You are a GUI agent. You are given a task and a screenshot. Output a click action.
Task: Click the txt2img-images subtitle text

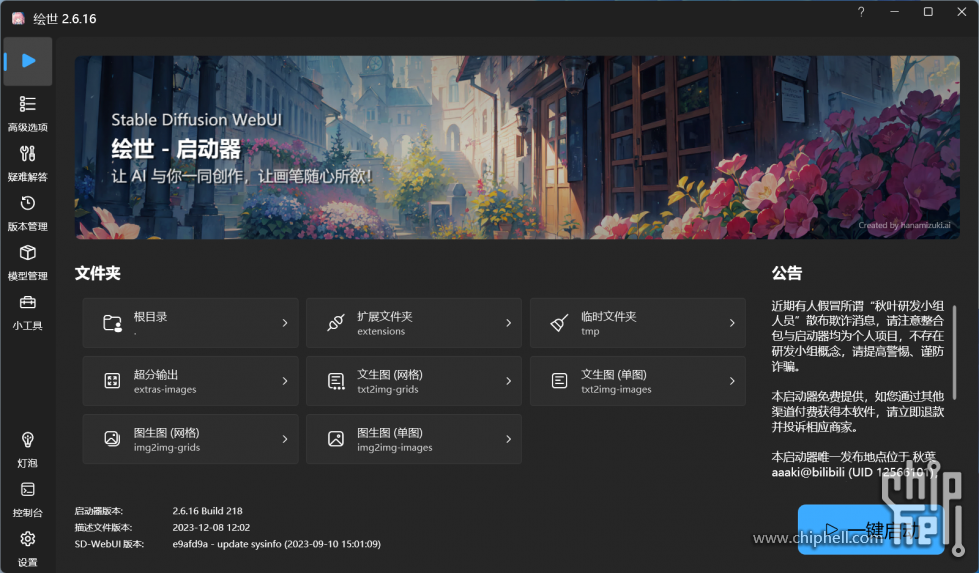[x=616, y=389]
